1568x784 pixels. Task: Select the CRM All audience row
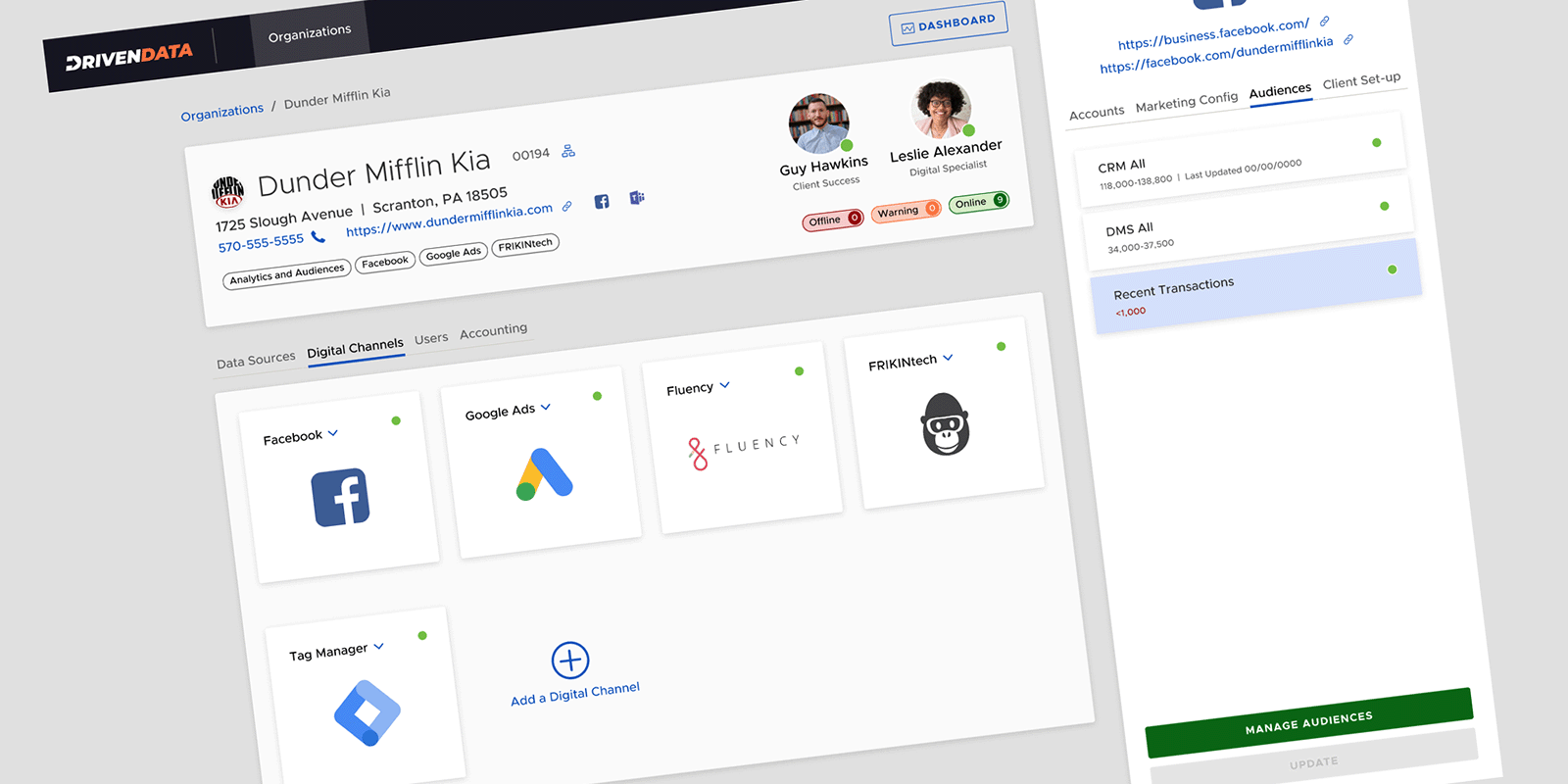click(1240, 160)
